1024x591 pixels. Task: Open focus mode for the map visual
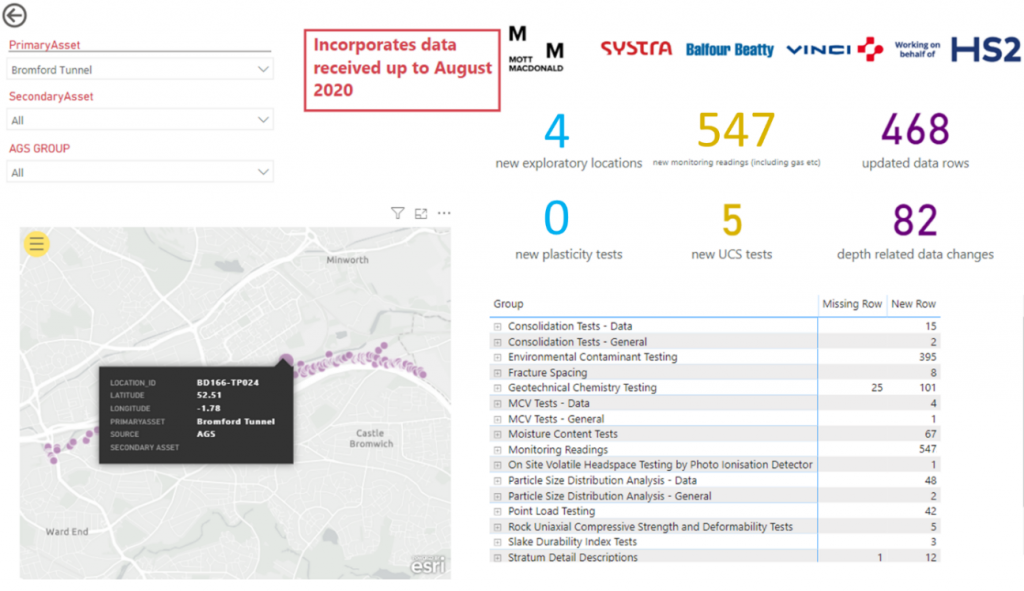(420, 213)
